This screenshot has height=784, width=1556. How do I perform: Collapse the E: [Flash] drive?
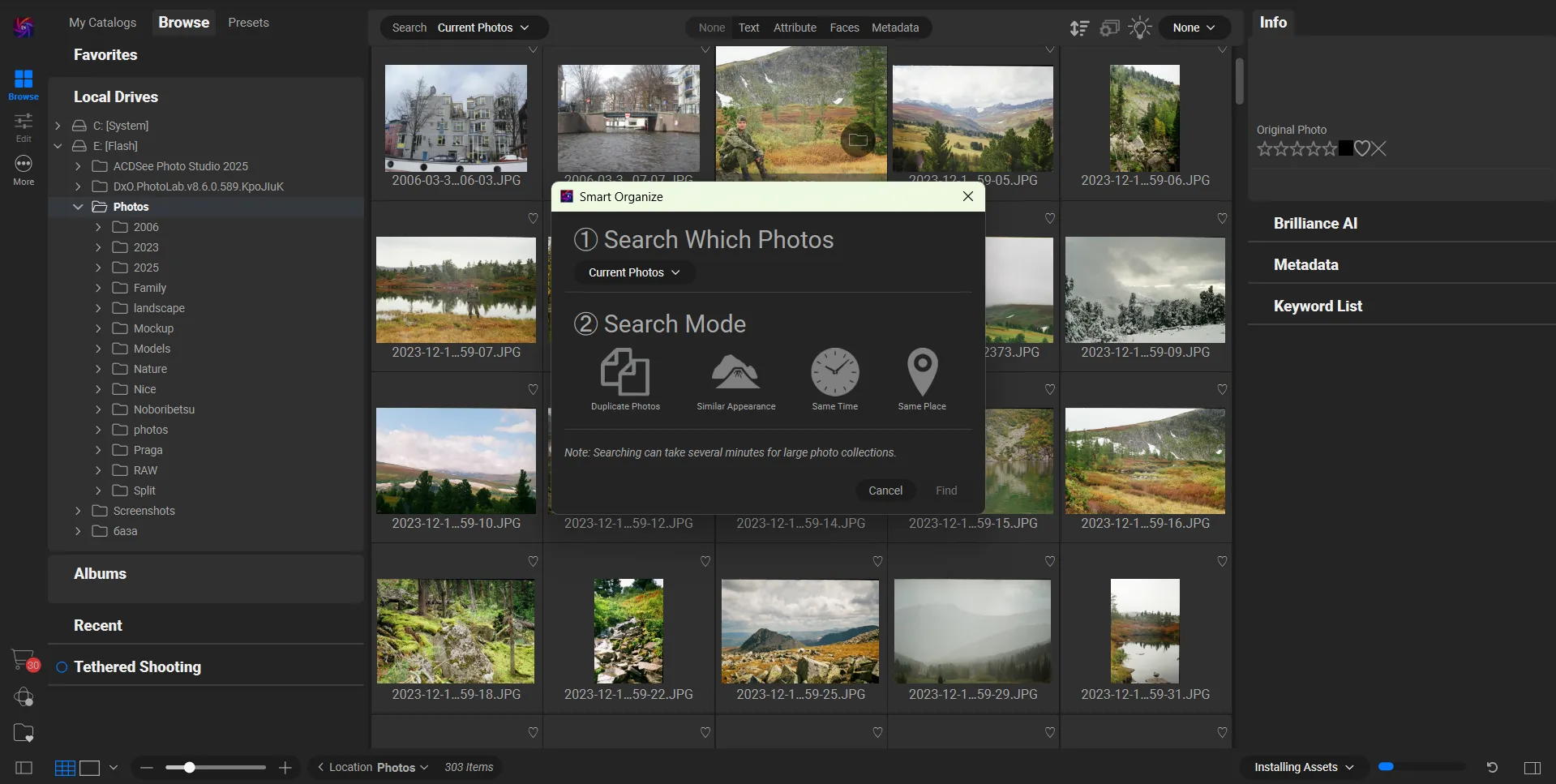pos(58,146)
